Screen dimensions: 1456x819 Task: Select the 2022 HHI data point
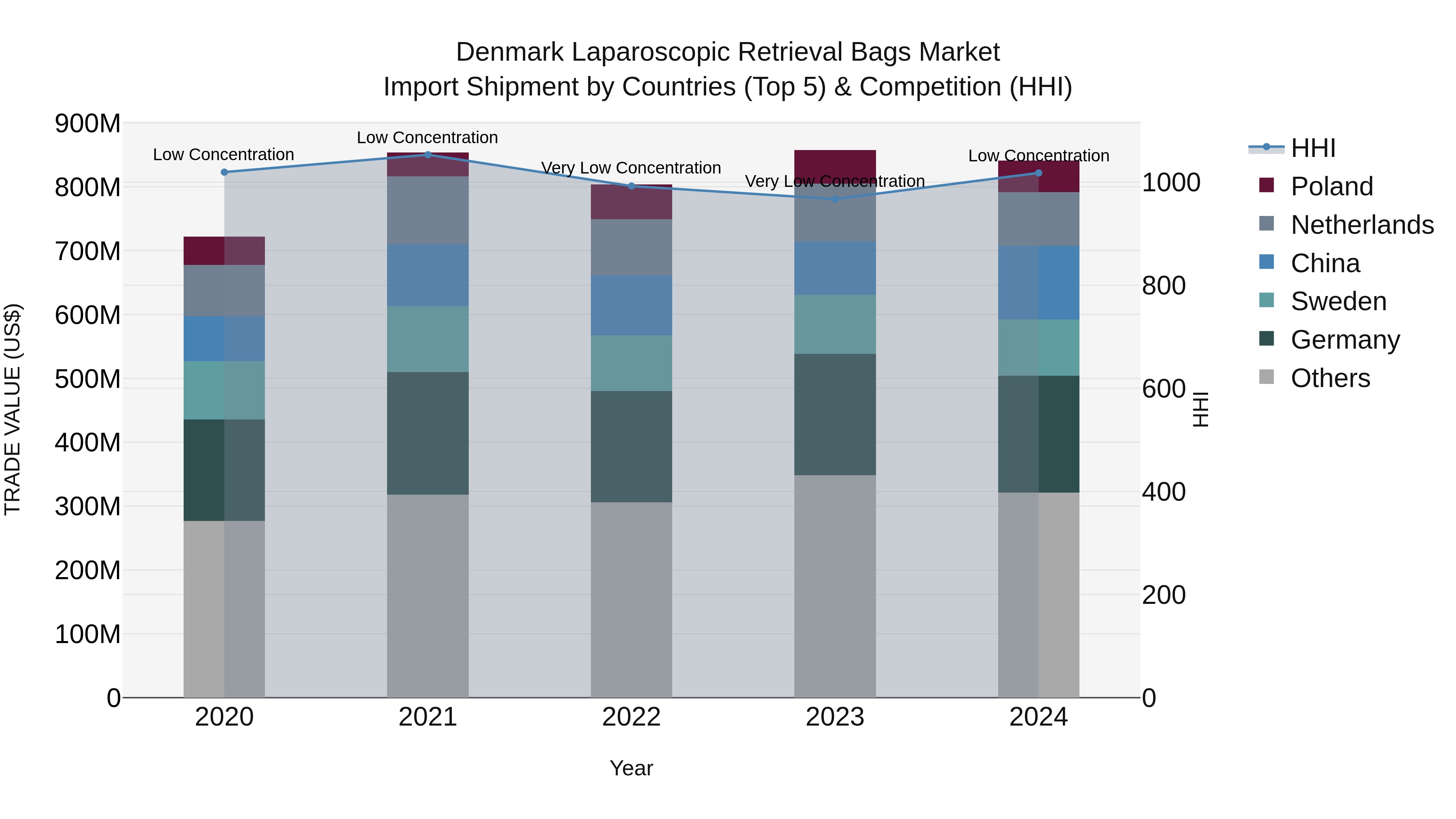[x=631, y=186]
